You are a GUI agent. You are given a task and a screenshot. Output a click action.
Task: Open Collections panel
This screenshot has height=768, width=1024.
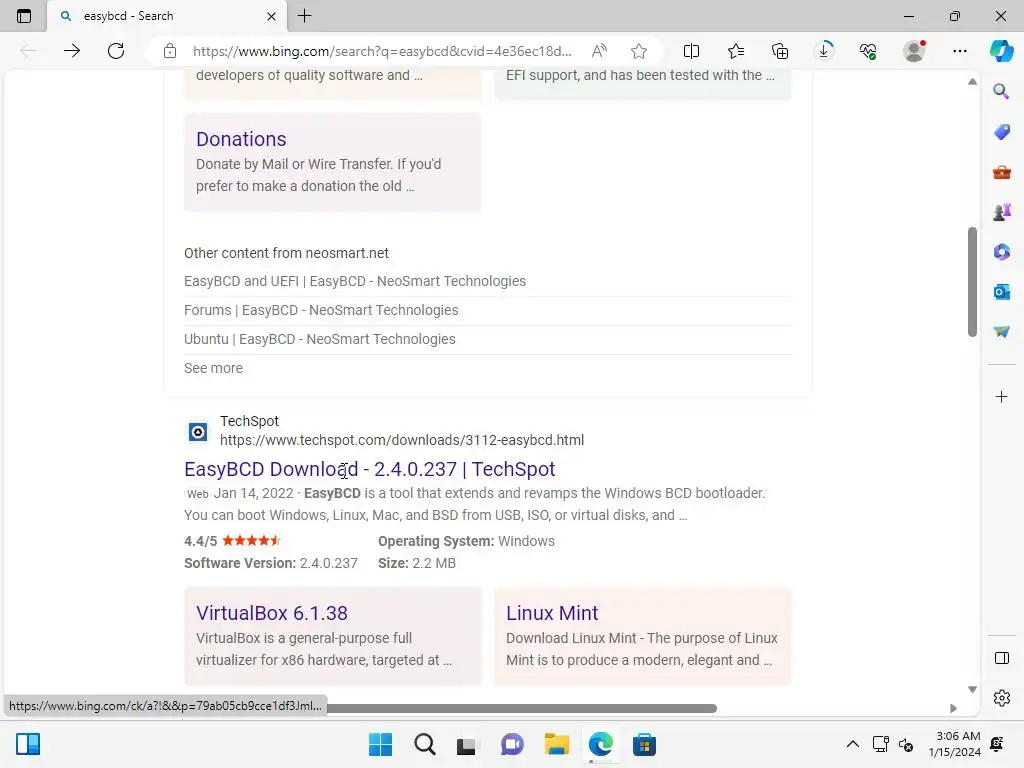(x=780, y=51)
